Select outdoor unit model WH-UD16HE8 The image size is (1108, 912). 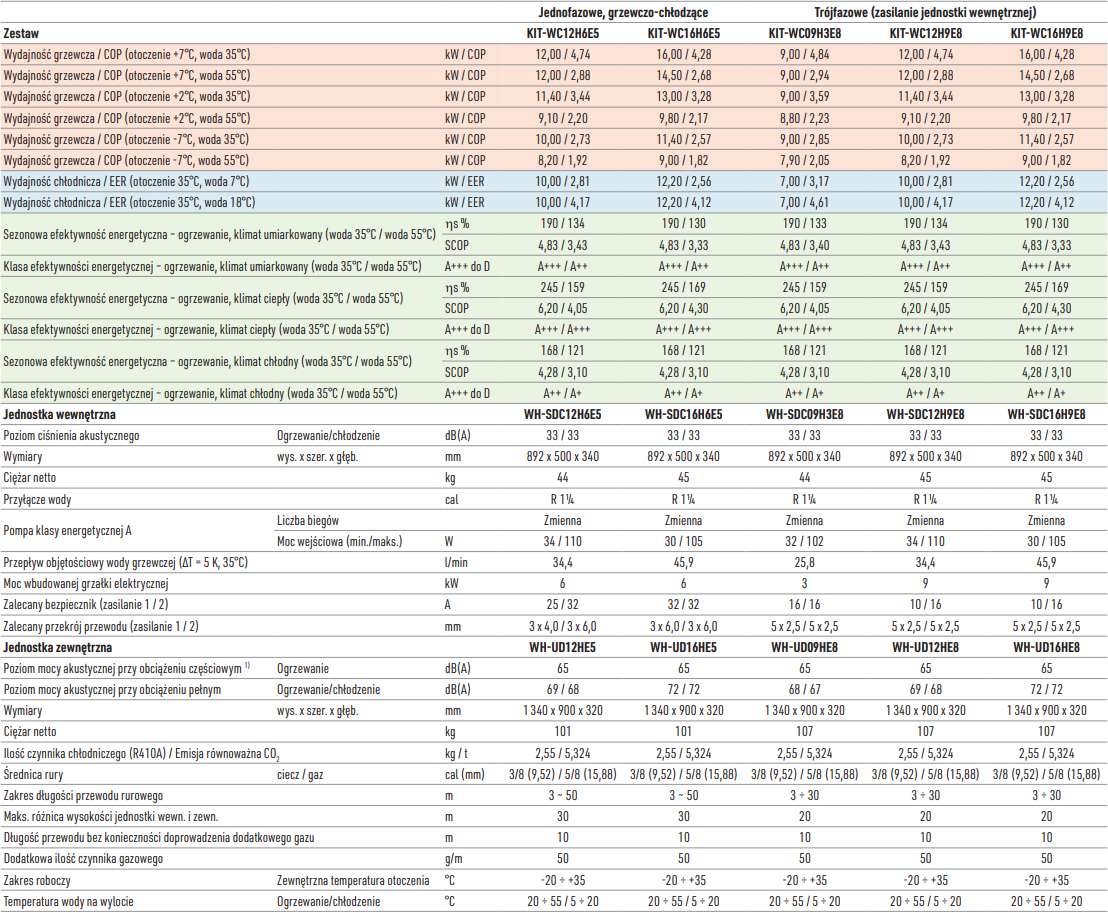coord(1047,648)
